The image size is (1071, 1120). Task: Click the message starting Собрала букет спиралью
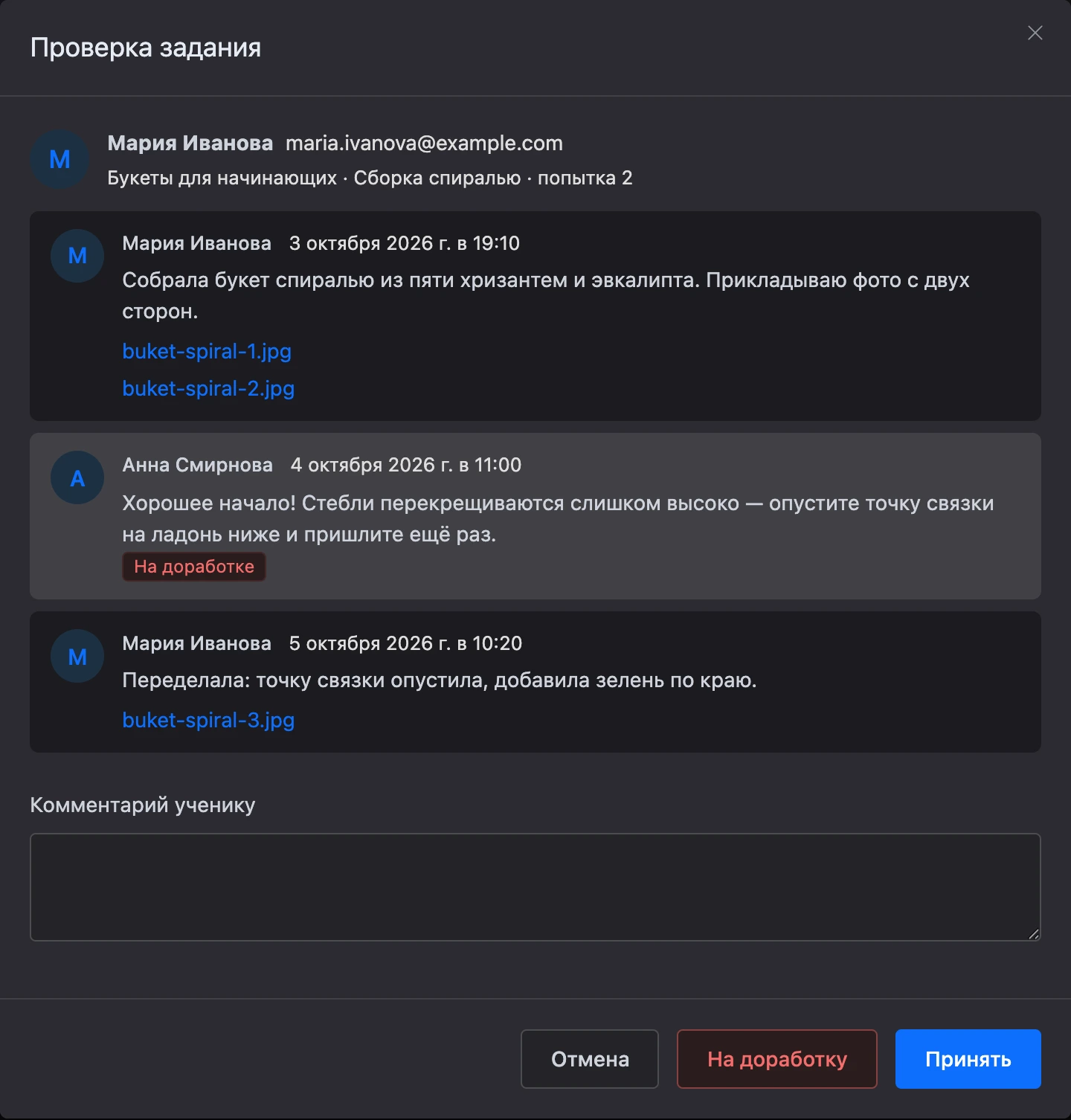546,295
